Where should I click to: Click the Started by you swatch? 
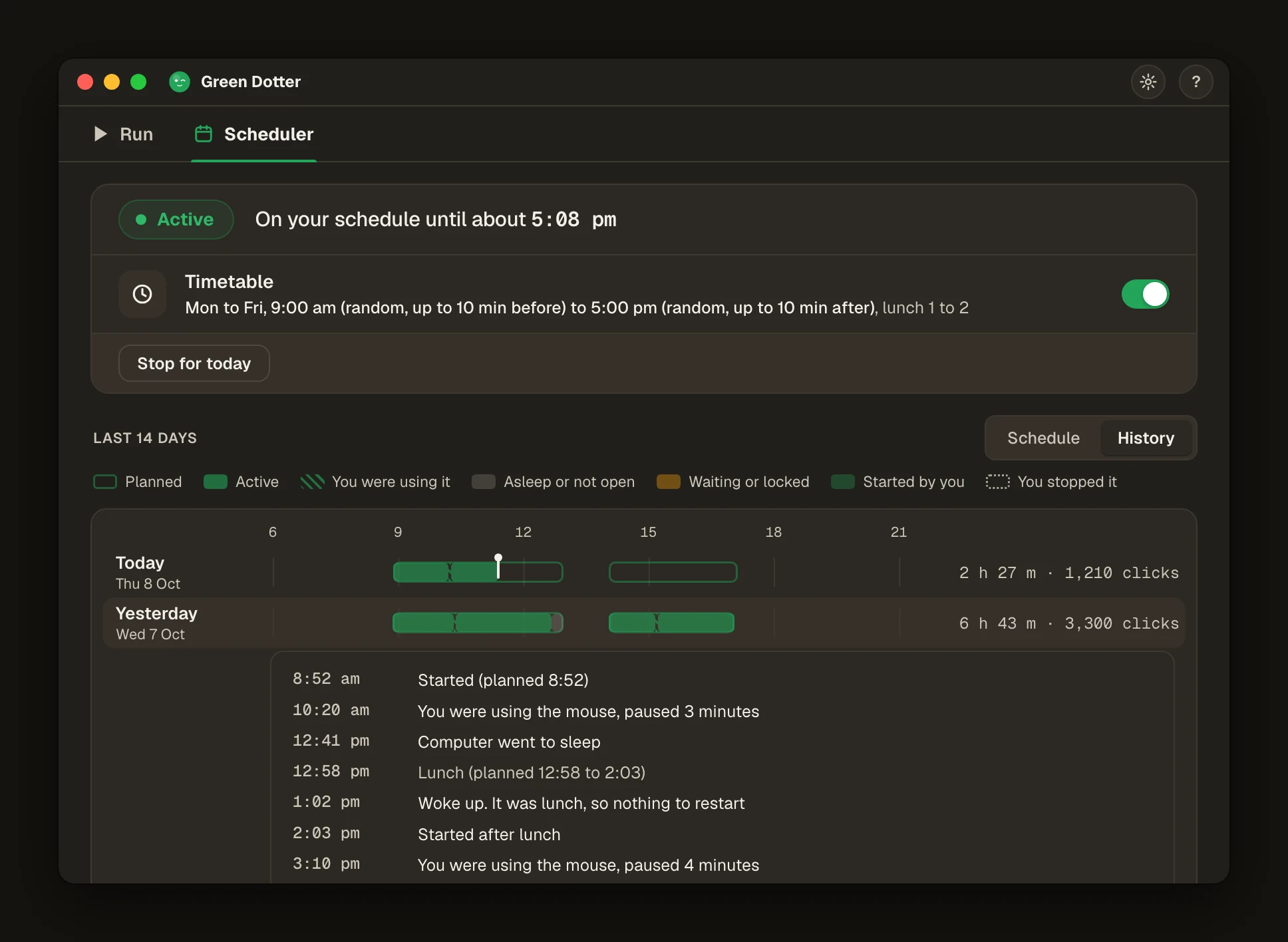[x=843, y=482]
